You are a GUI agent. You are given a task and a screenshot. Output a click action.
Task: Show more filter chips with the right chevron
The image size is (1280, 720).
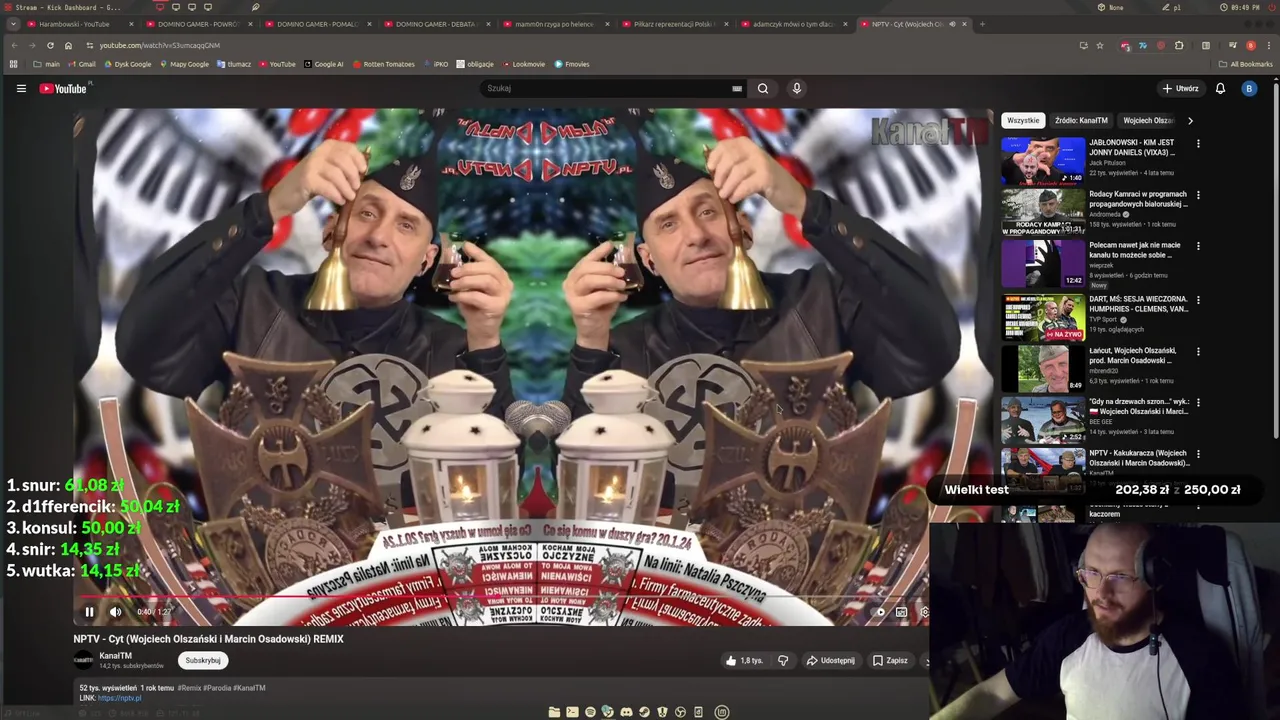(1190, 120)
